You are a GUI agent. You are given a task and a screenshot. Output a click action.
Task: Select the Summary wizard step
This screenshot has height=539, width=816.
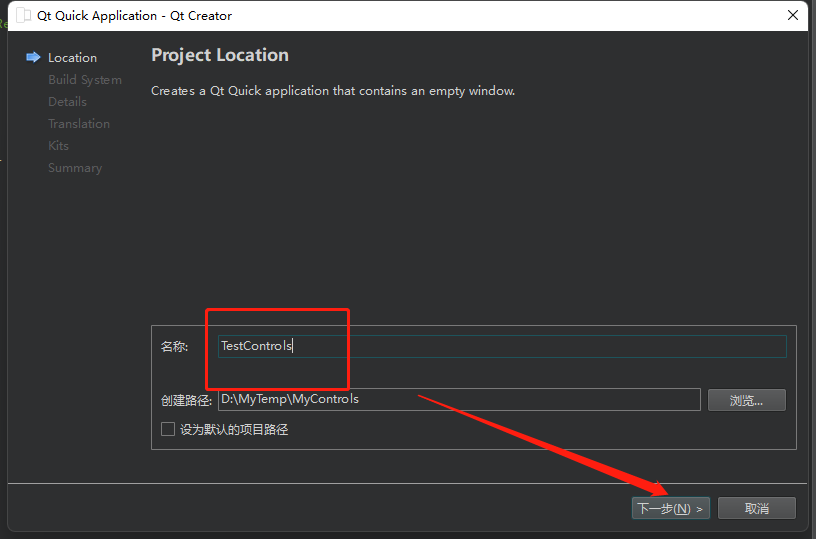(75, 168)
